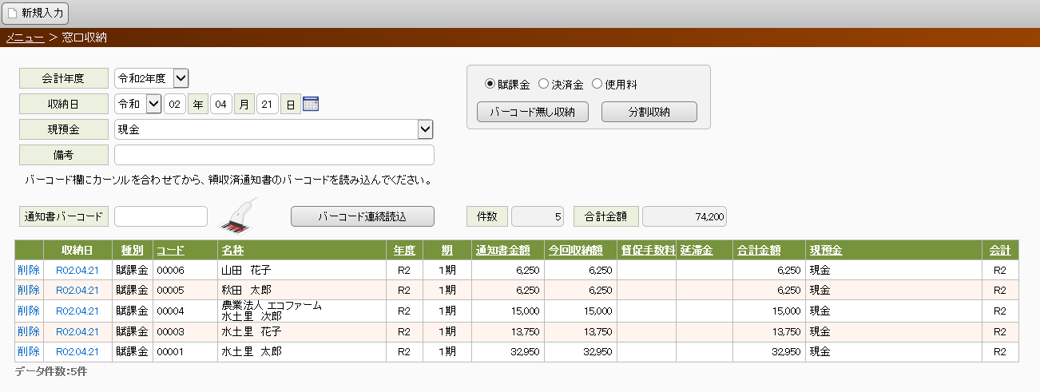Open R02.04.21 date link for code 00004
Screen dimensions: 1040x392
[77, 310]
